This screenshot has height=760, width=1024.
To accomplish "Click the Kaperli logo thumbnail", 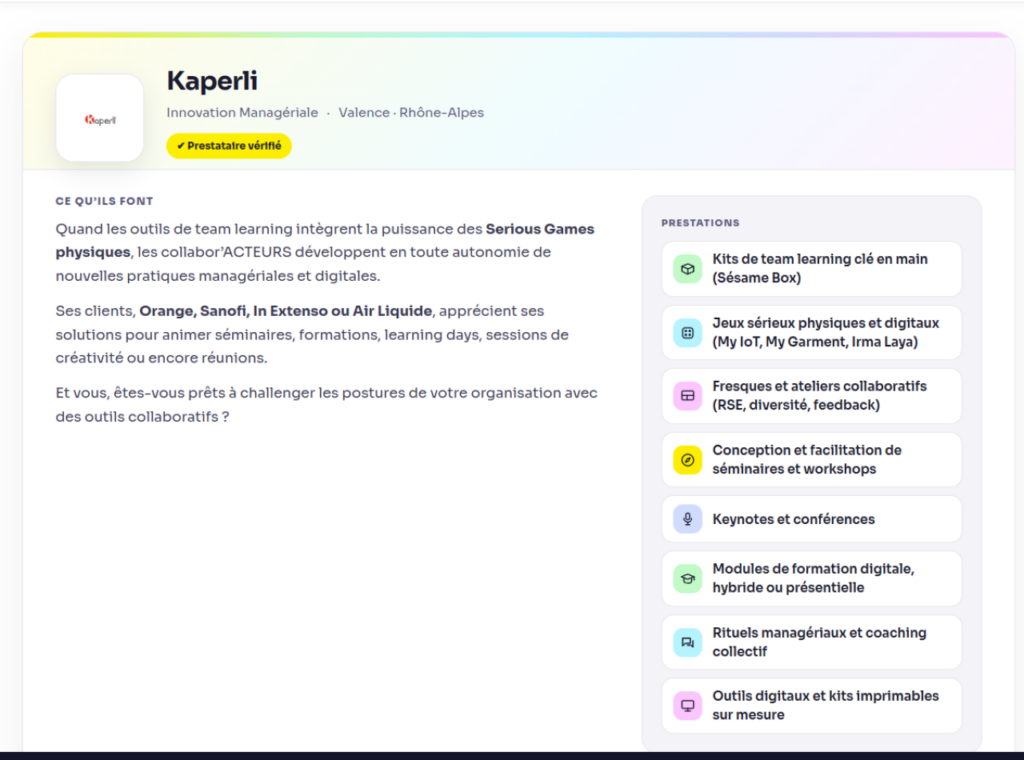I will [99, 118].
